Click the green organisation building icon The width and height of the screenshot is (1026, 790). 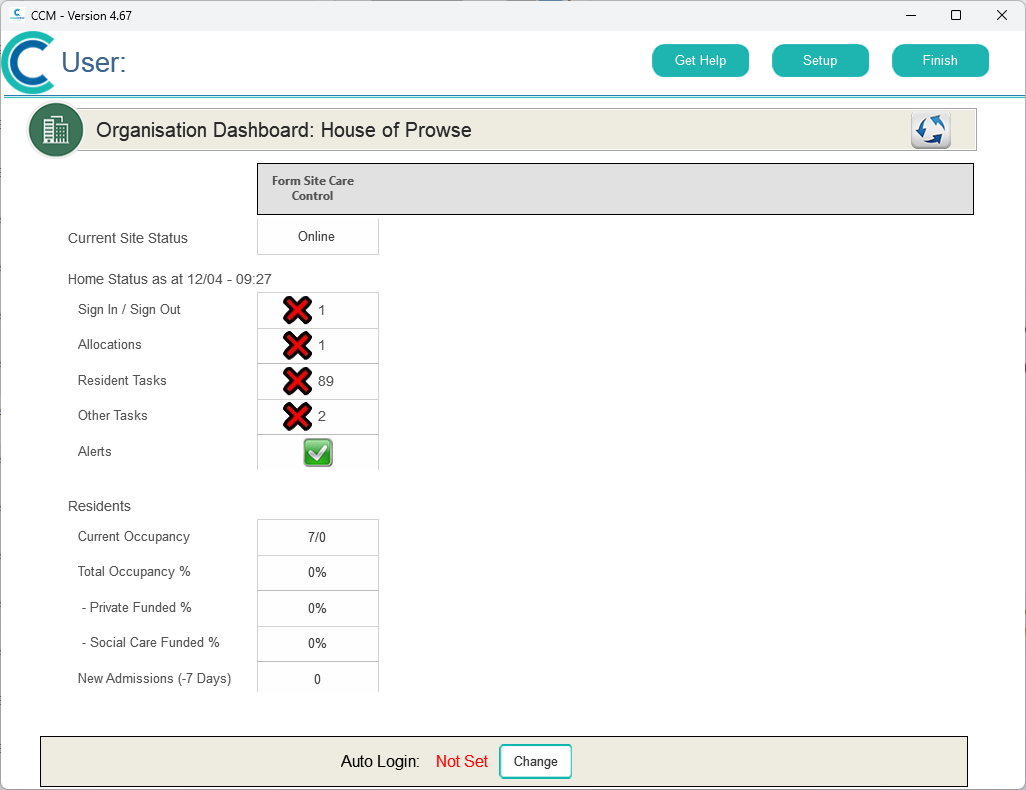pyautogui.click(x=56, y=130)
